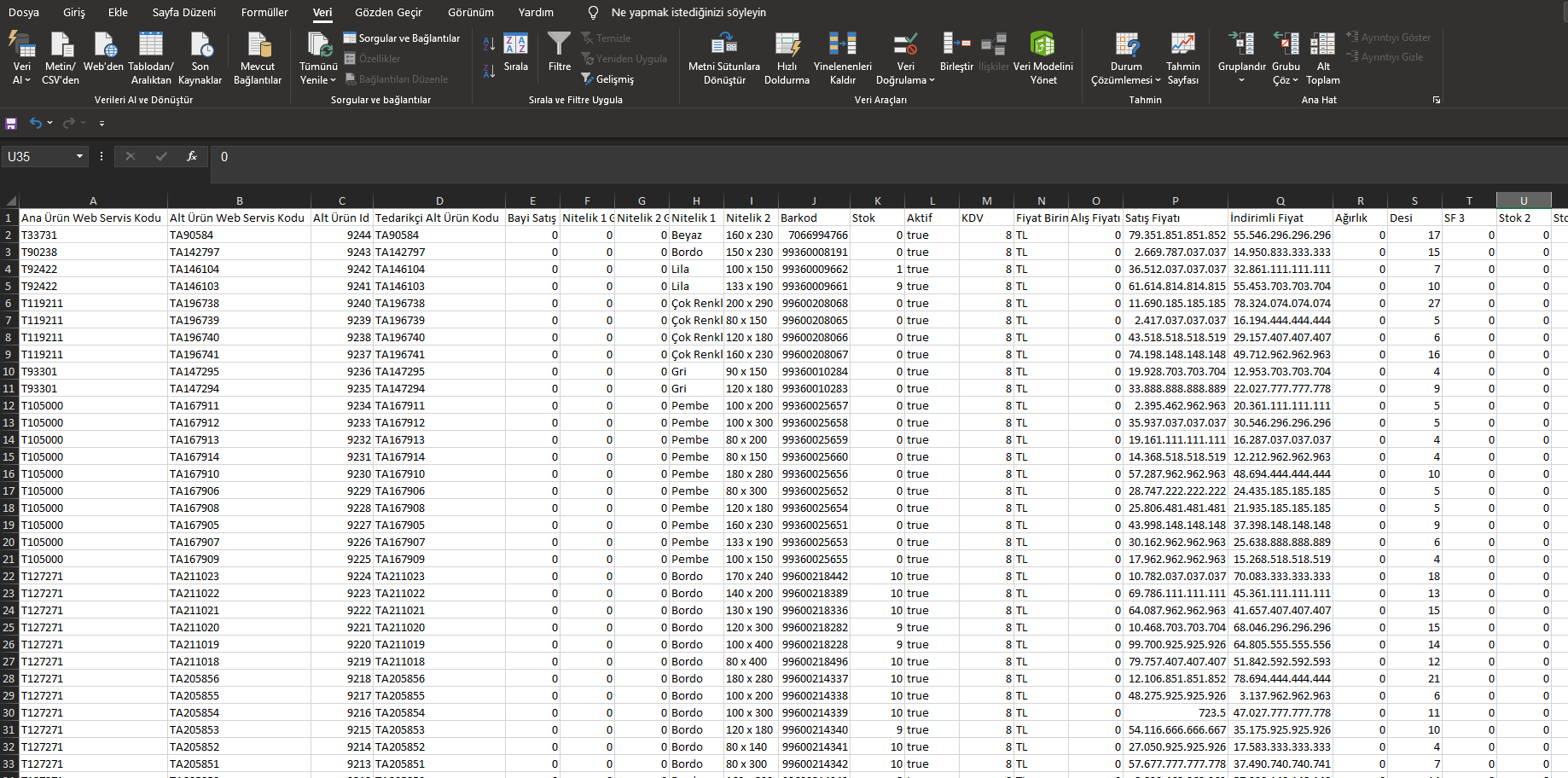Image resolution: width=1568 pixels, height=778 pixels.
Task: Undo the last action
Action: coord(35,124)
